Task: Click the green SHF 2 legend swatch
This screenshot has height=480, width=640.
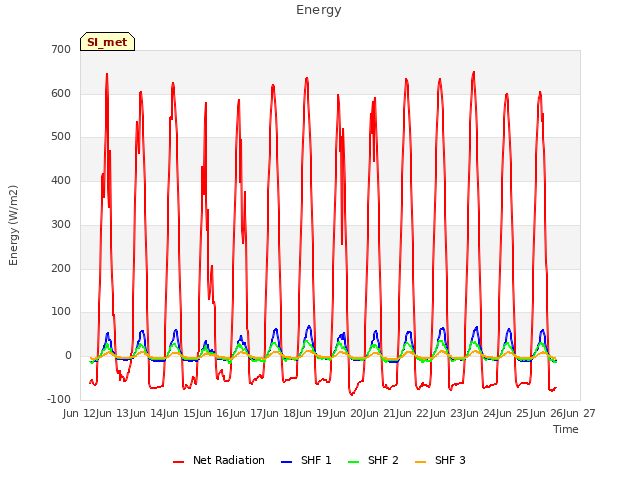Action: 353,462
